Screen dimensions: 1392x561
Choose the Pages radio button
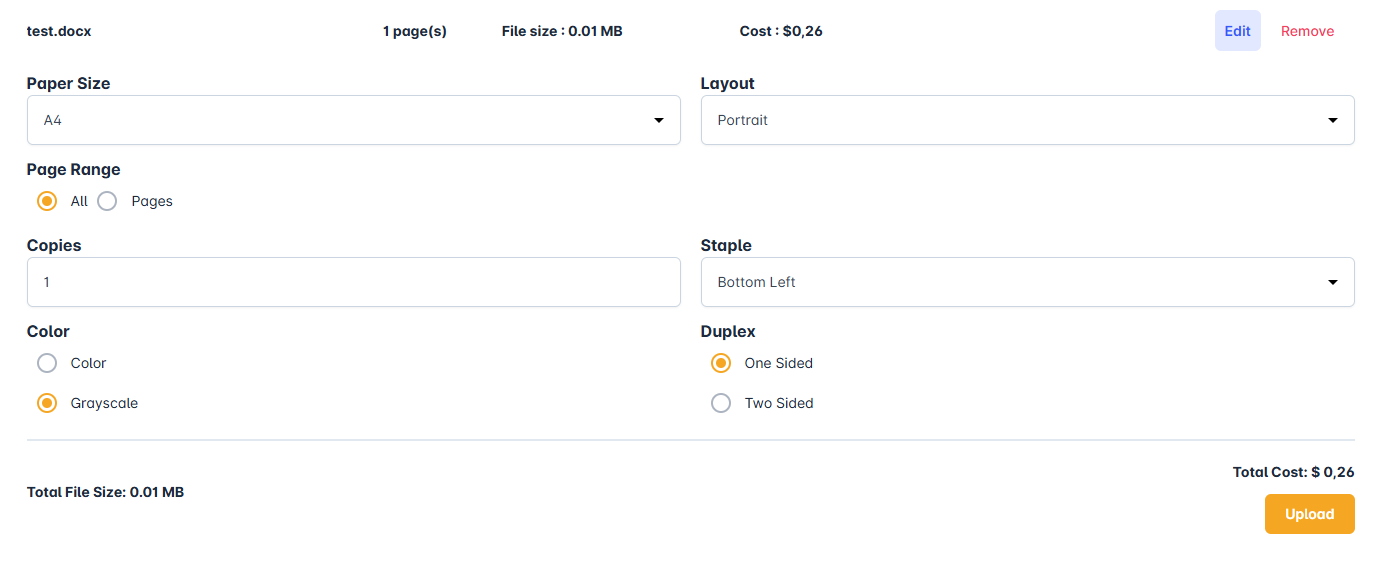[108, 201]
